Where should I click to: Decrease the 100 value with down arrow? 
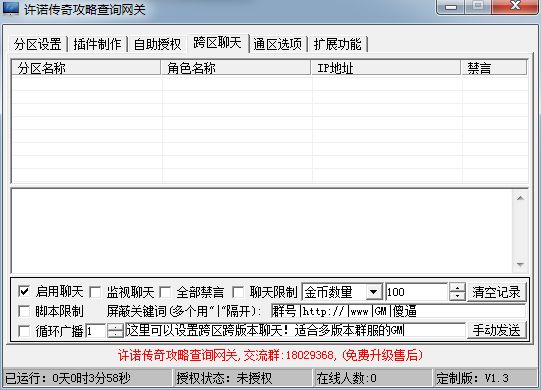click(x=458, y=296)
